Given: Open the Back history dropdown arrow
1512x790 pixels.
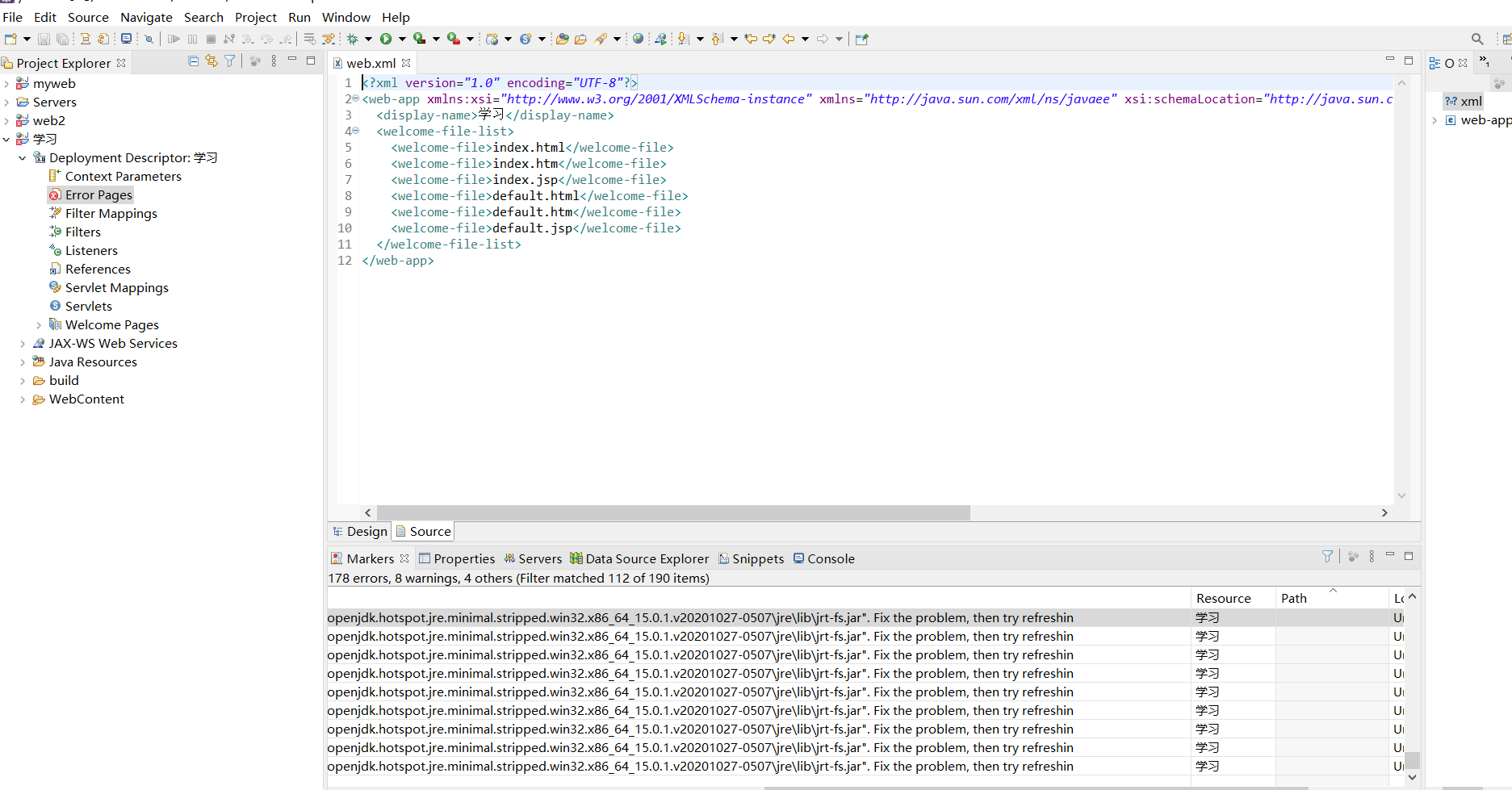Looking at the screenshot, I should 805,39.
